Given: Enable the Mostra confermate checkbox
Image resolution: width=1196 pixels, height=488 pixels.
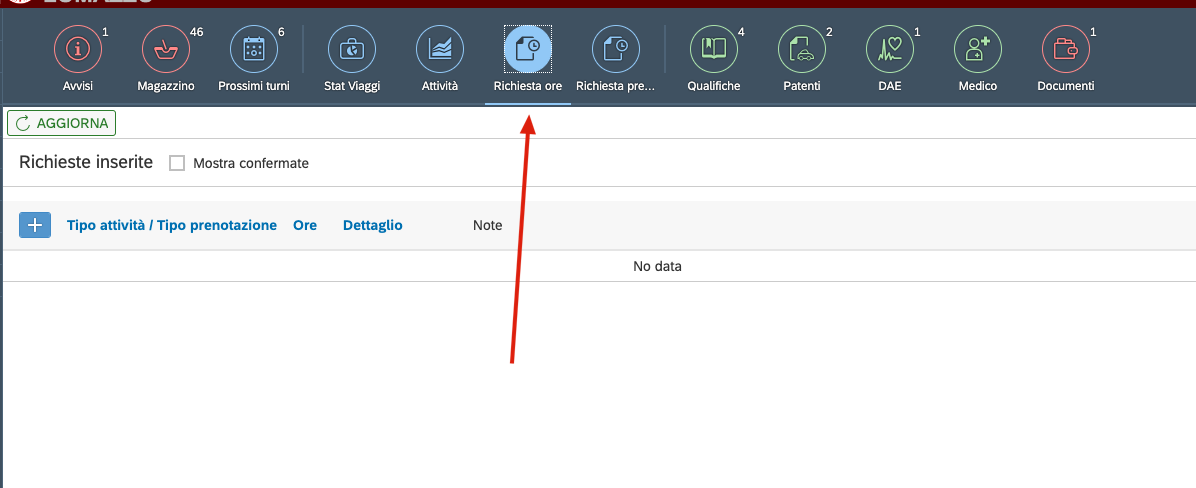Looking at the screenshot, I should coord(177,163).
